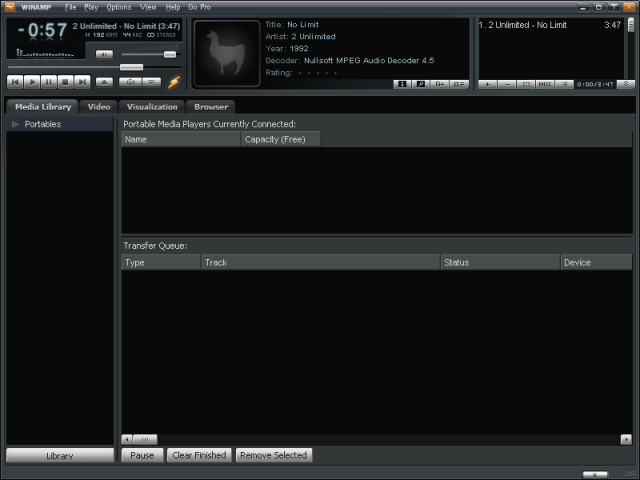The image size is (640, 480).
Task: Click the send-to arrow button under track info
Action: (x=440, y=84)
